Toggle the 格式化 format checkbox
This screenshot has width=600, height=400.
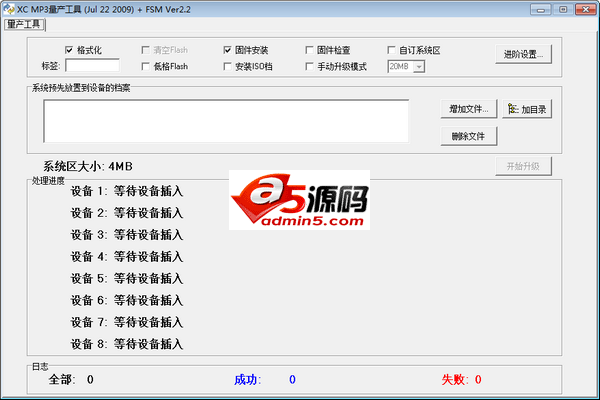(x=69, y=50)
